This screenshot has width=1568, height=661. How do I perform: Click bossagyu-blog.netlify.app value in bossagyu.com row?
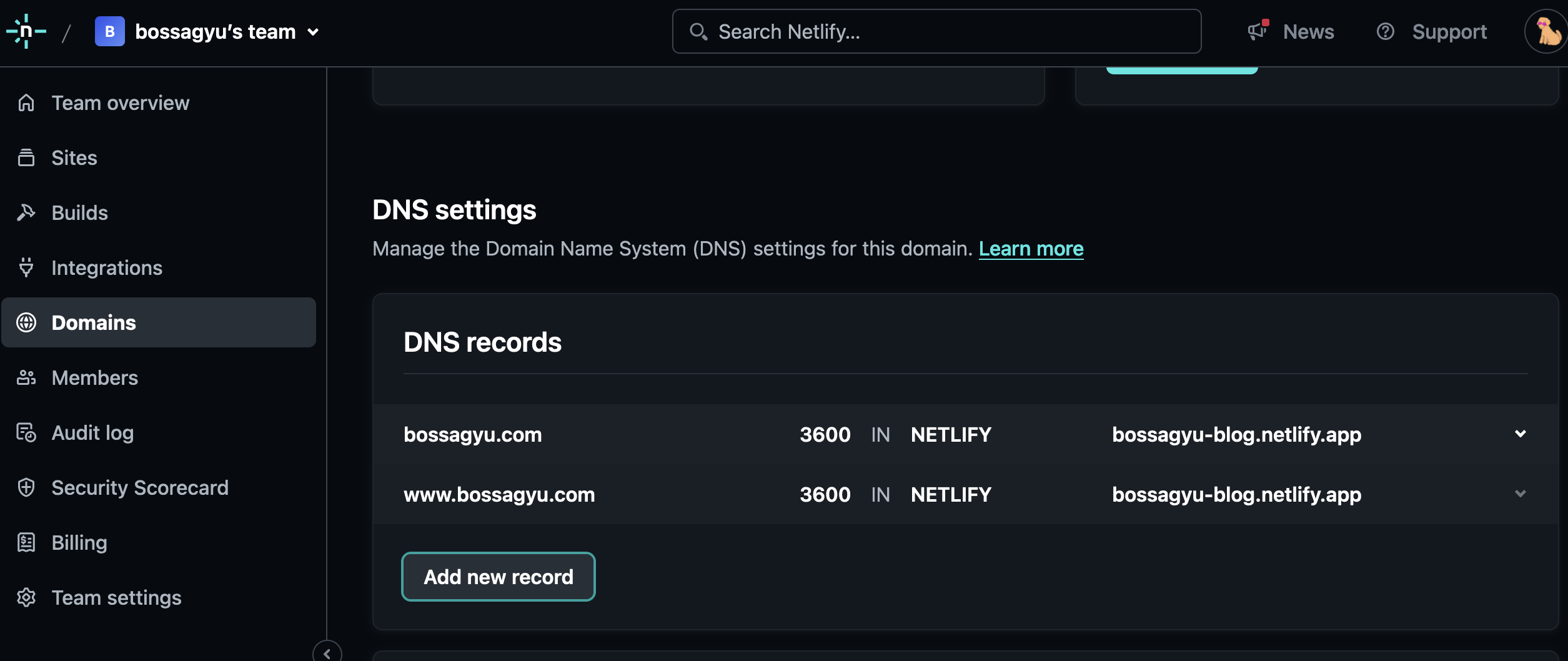[x=1236, y=434]
